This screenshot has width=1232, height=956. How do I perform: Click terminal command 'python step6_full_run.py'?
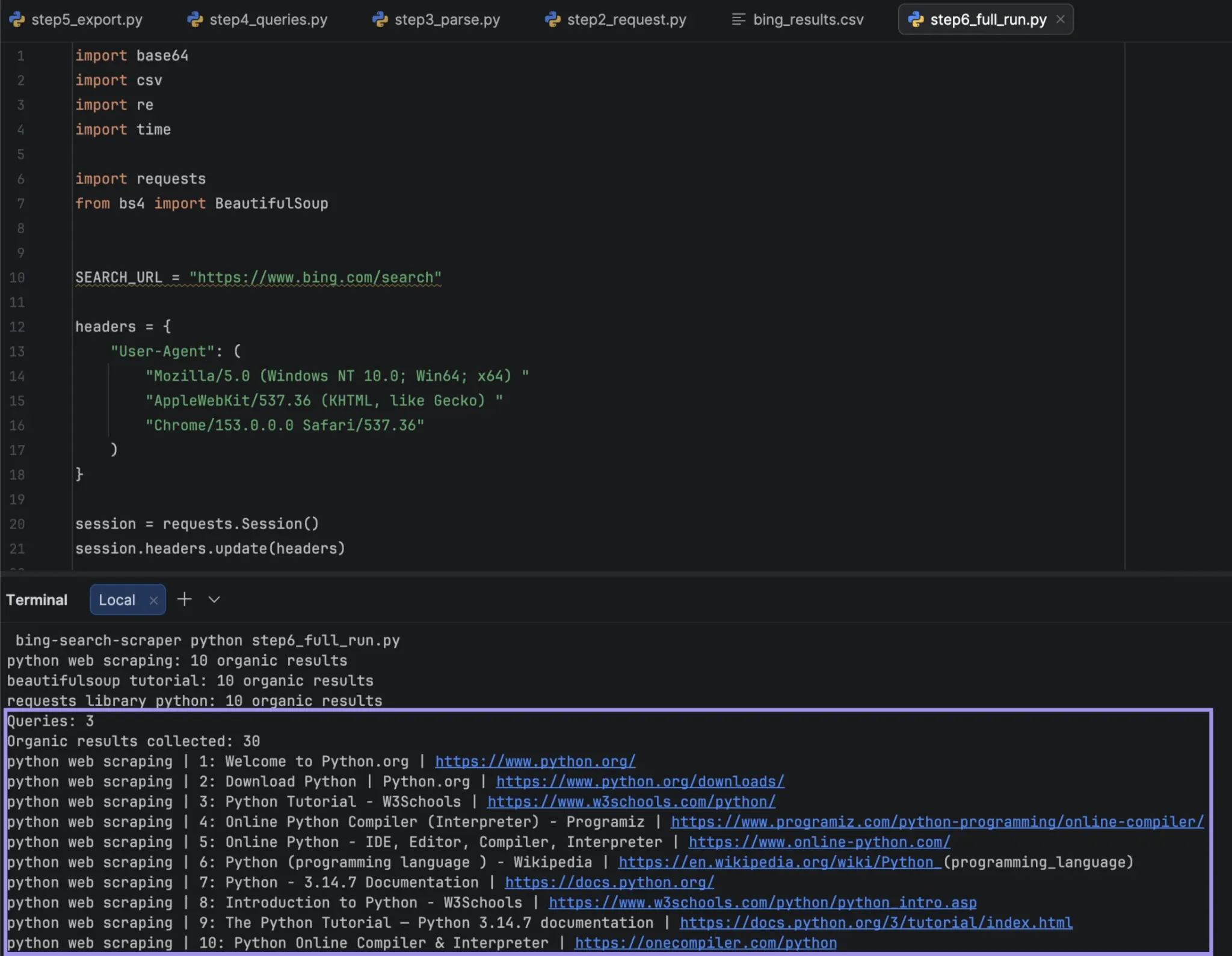coord(295,640)
